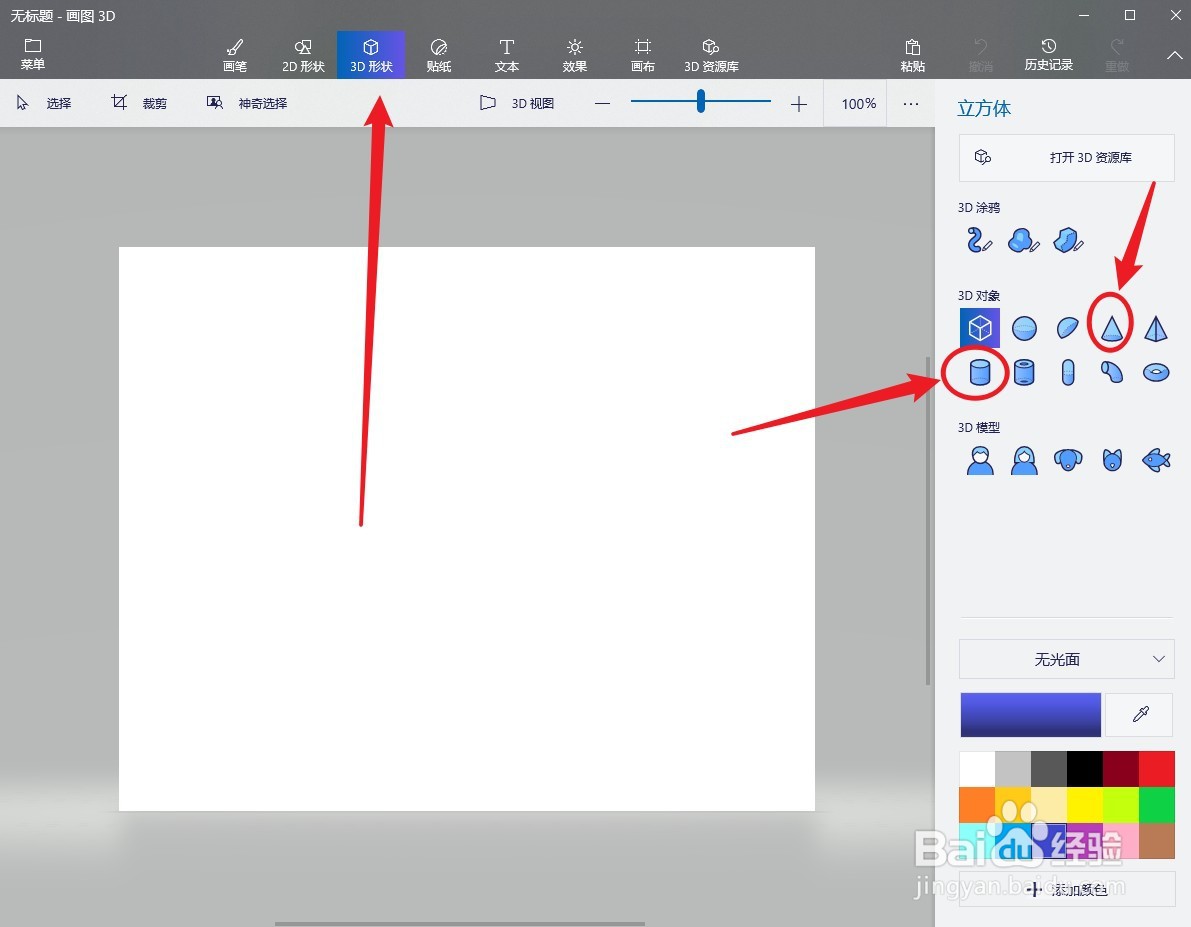Screen dimensions: 1191x927
Task: Toggle the 3D 视图 view
Action: [517, 103]
